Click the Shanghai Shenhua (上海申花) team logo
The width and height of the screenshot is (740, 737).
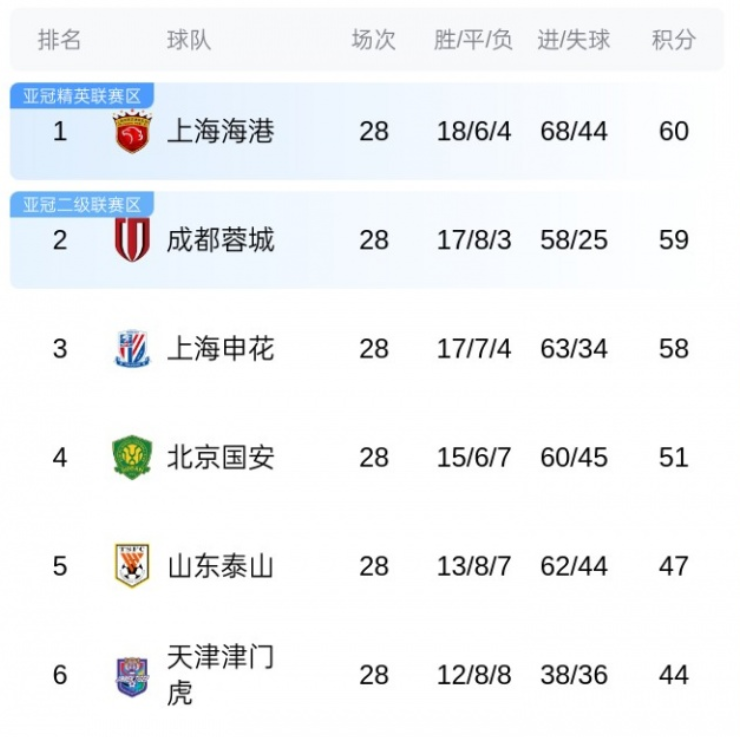(132, 349)
